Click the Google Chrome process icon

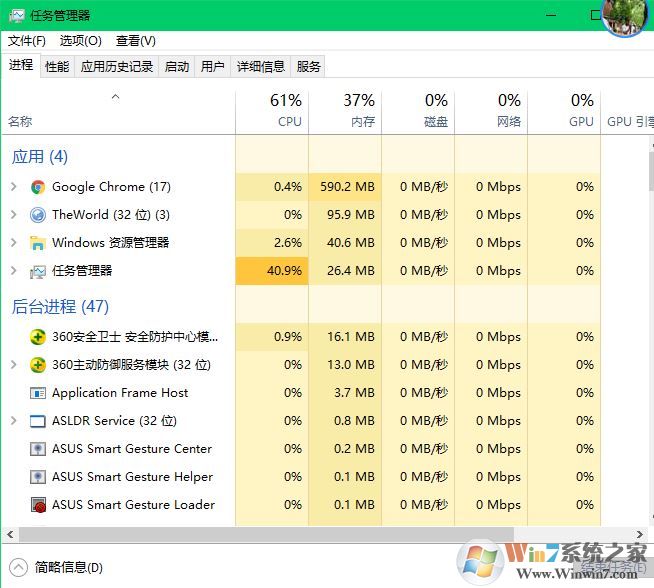38,187
